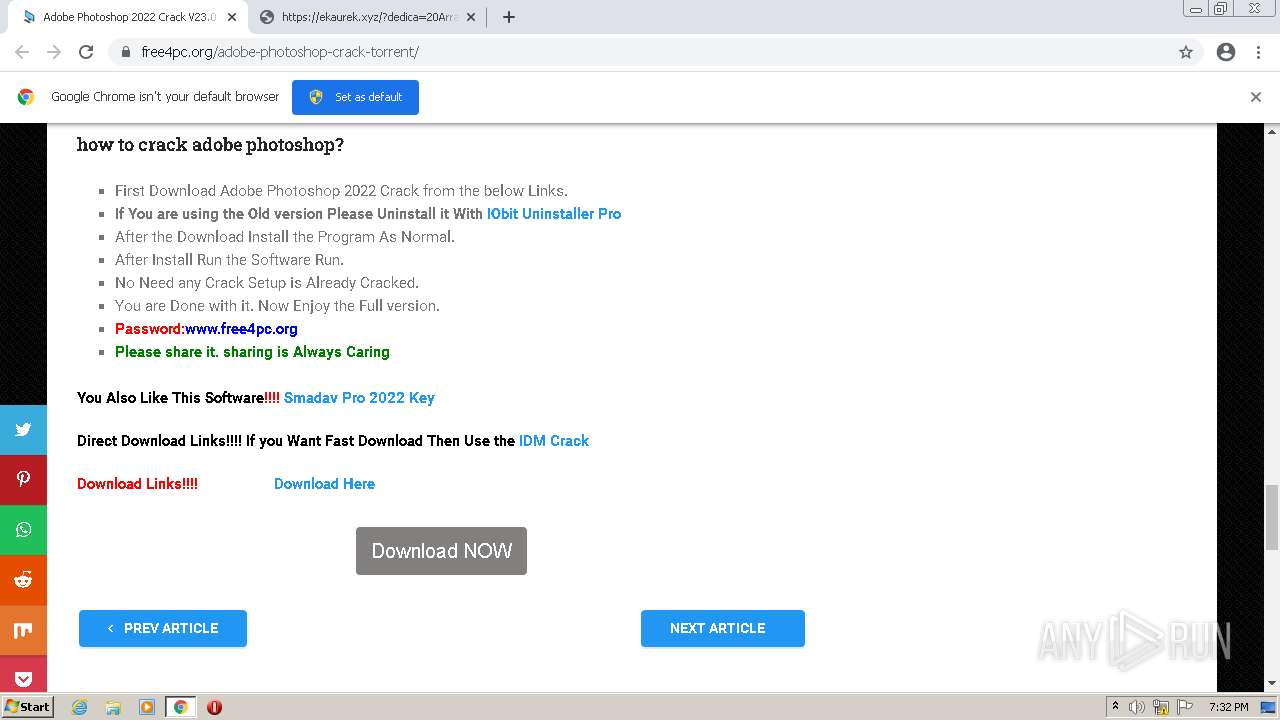Go to the PREV ARTICLE
The image size is (1280, 720).
click(x=163, y=628)
